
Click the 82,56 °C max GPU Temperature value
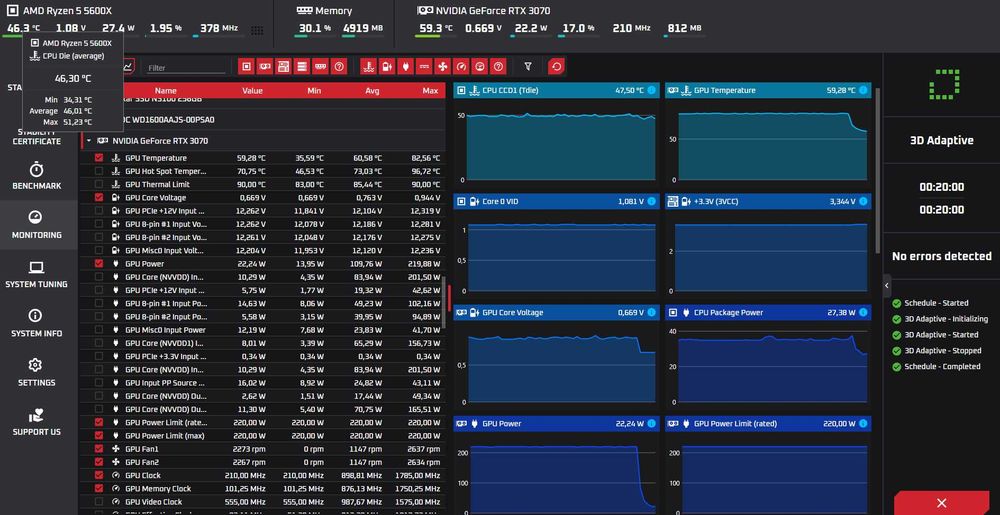click(x=425, y=158)
